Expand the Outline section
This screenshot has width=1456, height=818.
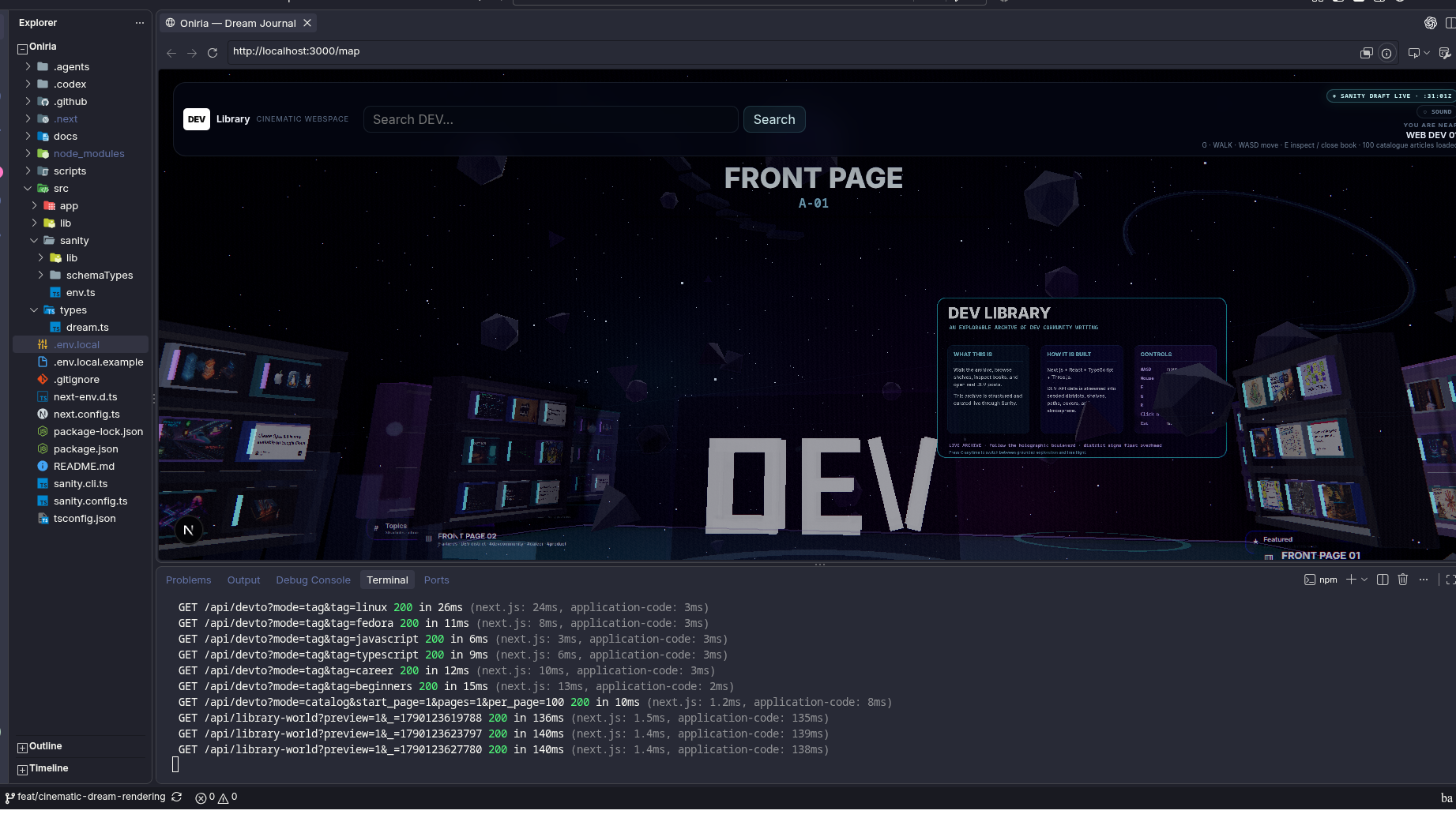pyautogui.click(x=45, y=746)
